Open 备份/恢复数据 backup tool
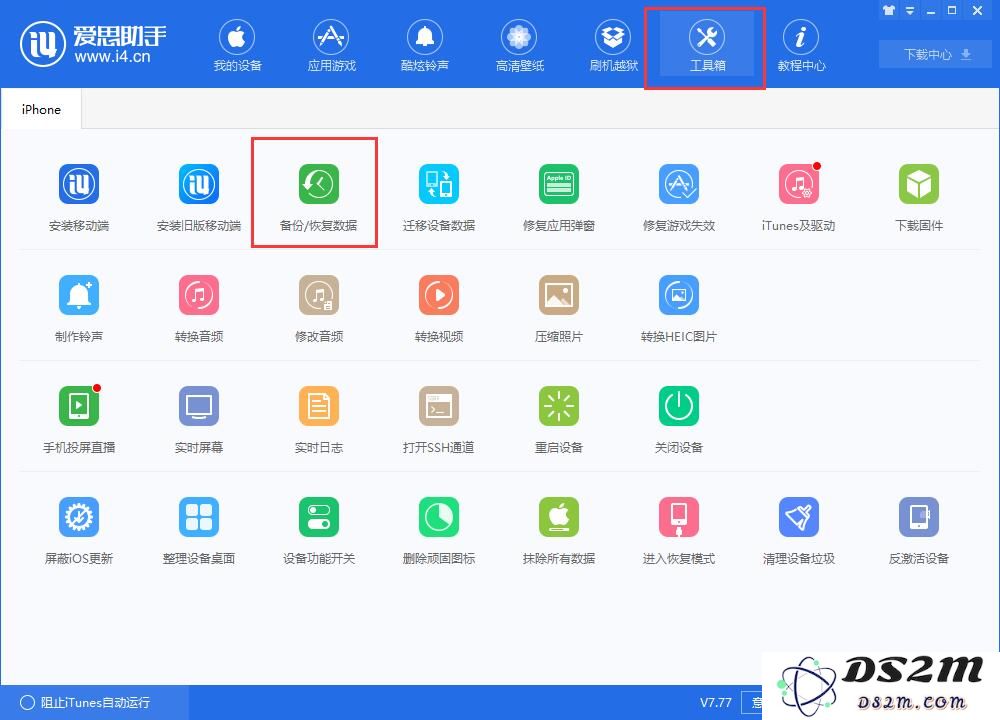The image size is (1000, 720). coord(318,198)
